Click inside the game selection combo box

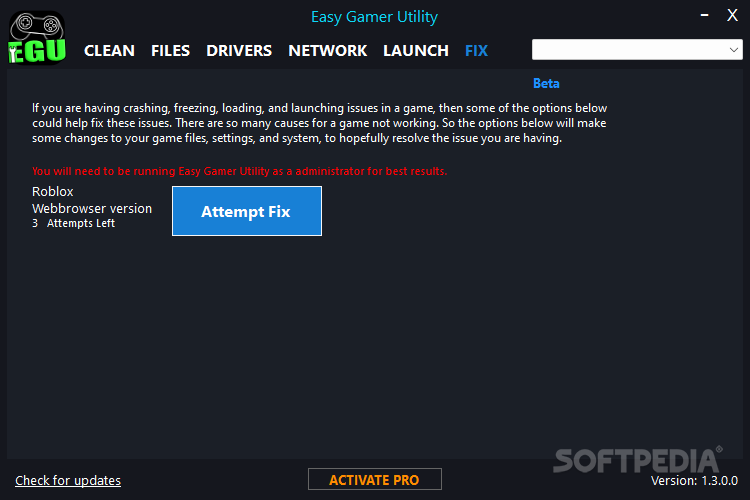click(x=637, y=50)
